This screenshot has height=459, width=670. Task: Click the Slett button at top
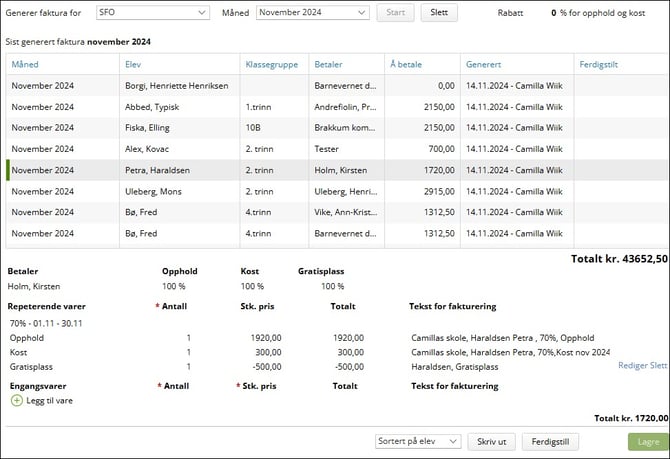(x=439, y=13)
